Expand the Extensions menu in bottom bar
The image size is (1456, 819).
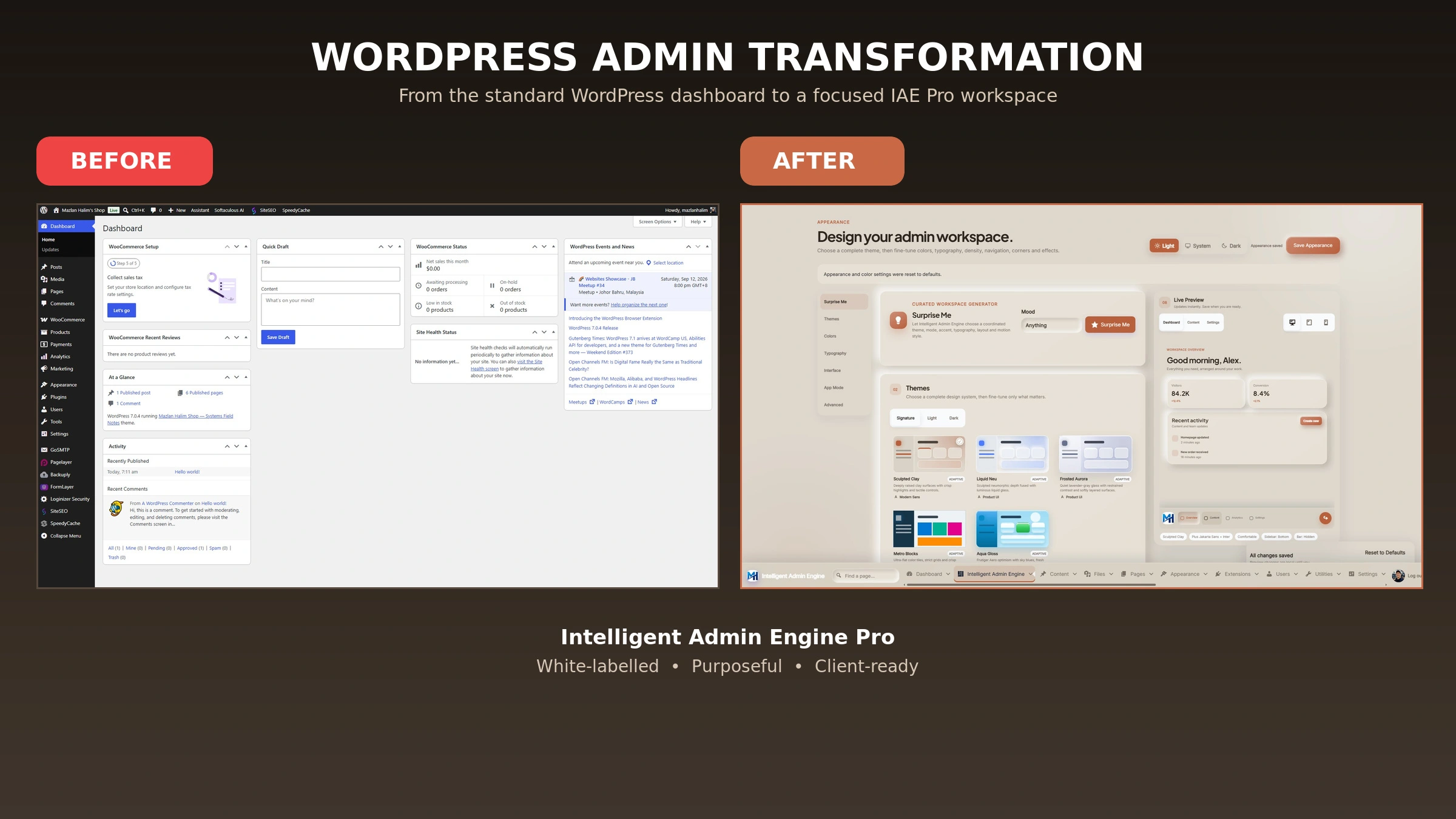1236,574
